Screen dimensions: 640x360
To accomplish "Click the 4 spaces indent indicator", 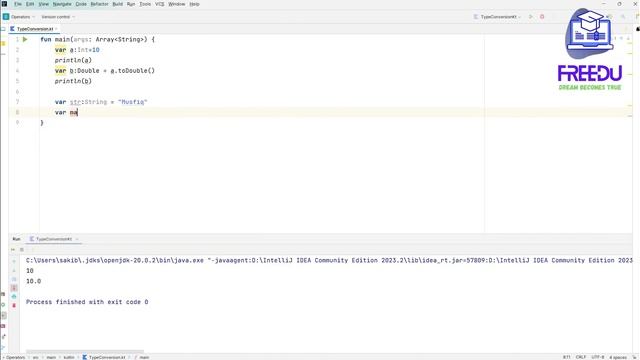I will [x=618, y=358].
